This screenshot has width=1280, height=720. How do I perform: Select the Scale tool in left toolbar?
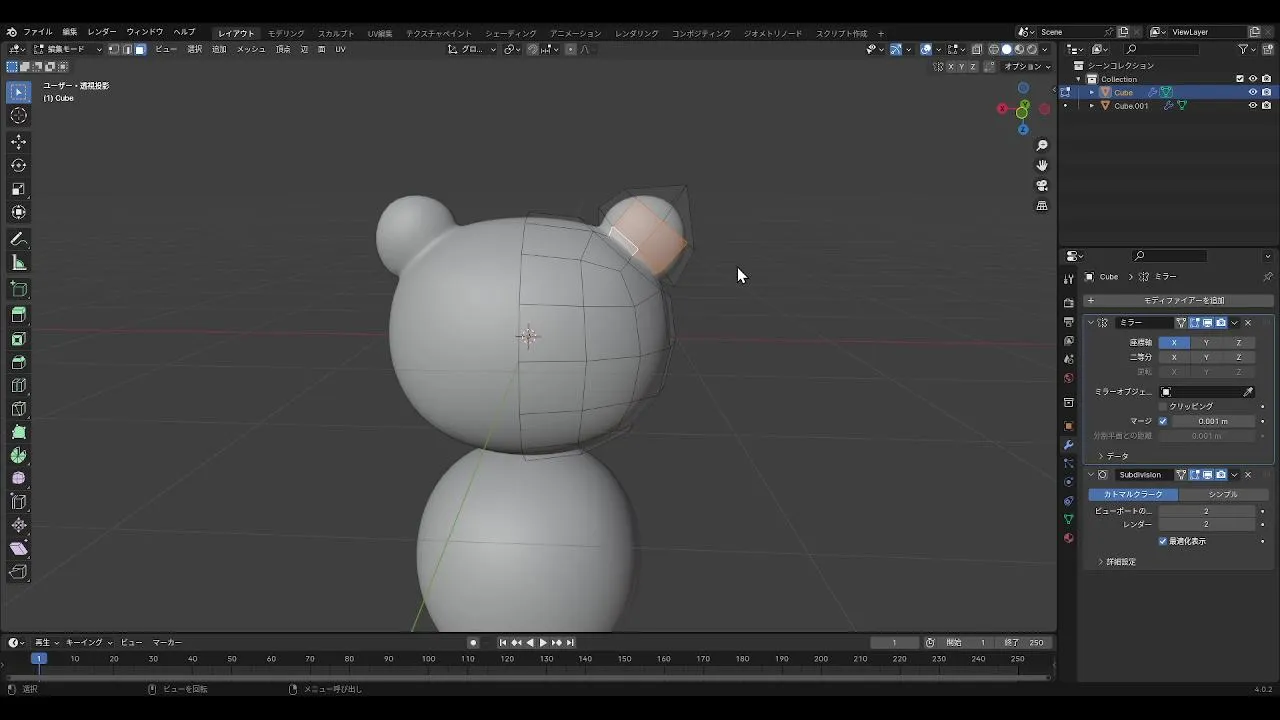19,189
